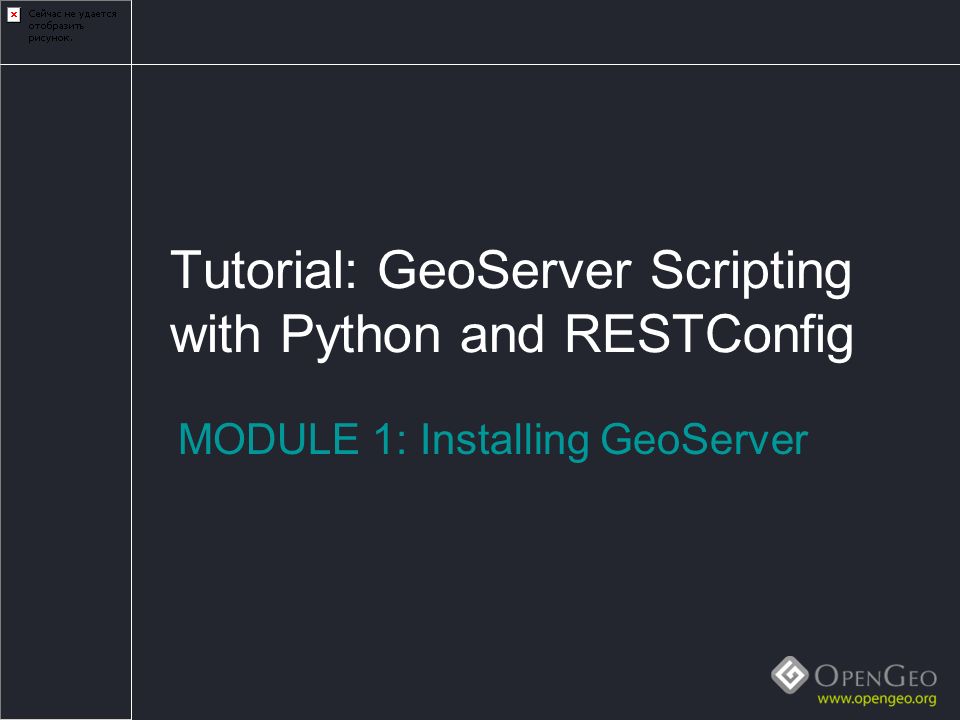
Task: Open the www.opengeo.org link
Action: 877,699
